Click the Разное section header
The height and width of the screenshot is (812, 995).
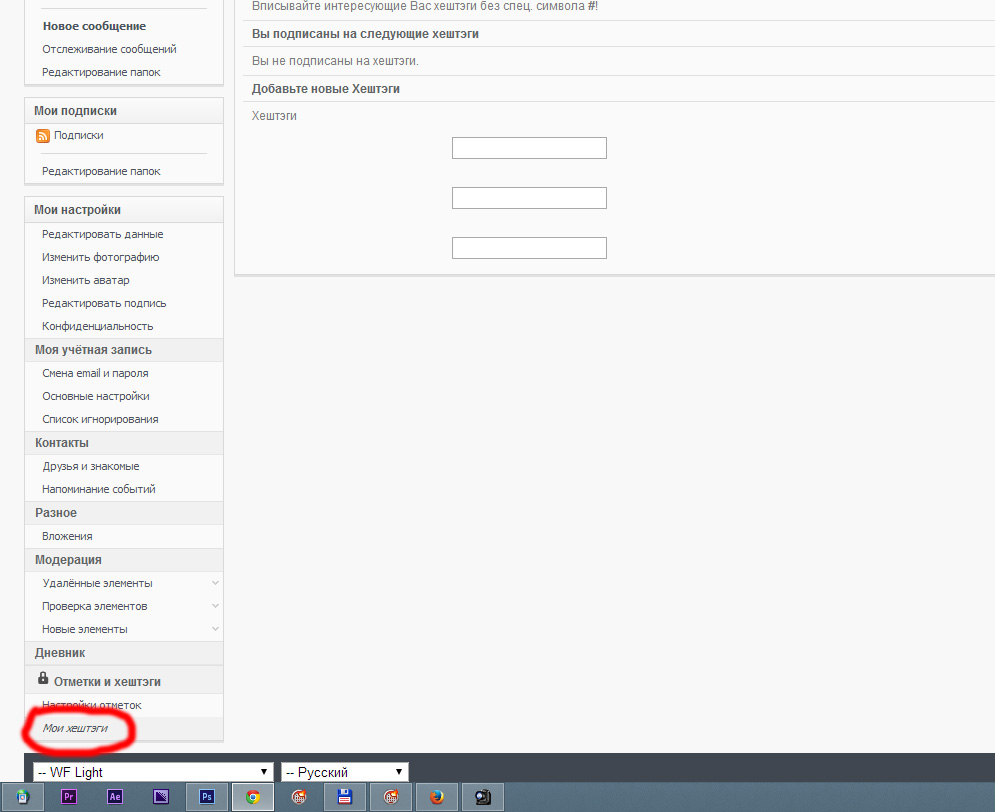coord(56,513)
